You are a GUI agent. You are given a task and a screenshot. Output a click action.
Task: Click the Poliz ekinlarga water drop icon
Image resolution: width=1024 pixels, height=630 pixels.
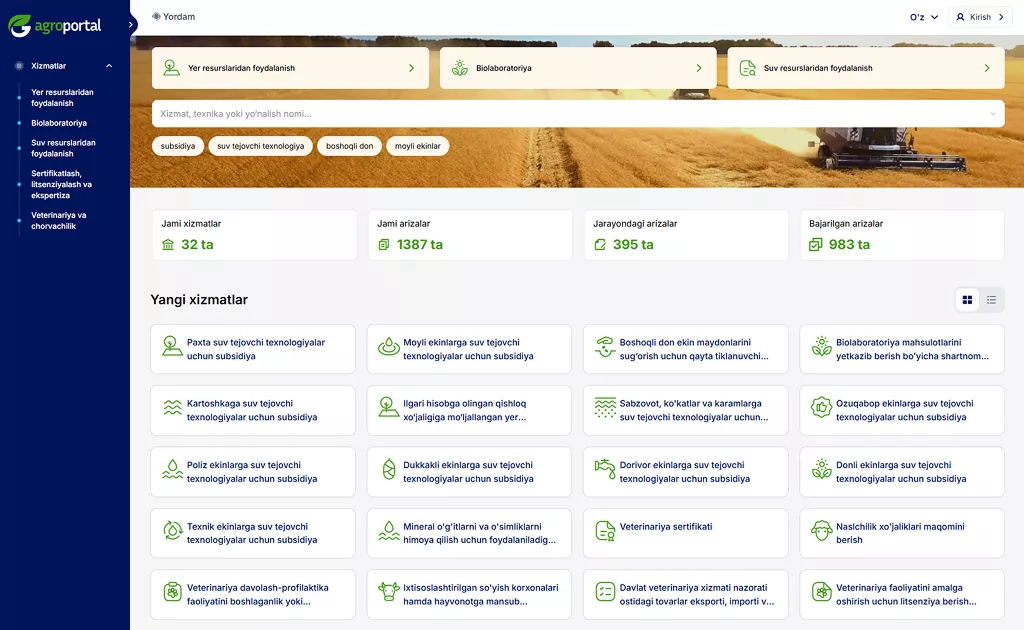[x=172, y=469]
